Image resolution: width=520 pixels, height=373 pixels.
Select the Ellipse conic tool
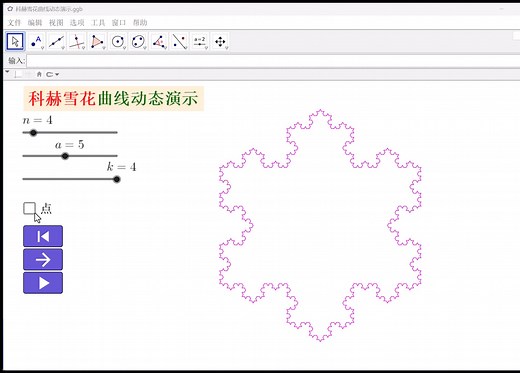pyautogui.click(x=138, y=42)
